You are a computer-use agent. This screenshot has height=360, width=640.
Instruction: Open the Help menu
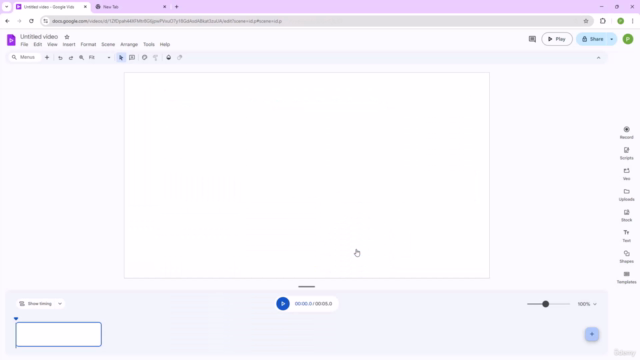165,44
